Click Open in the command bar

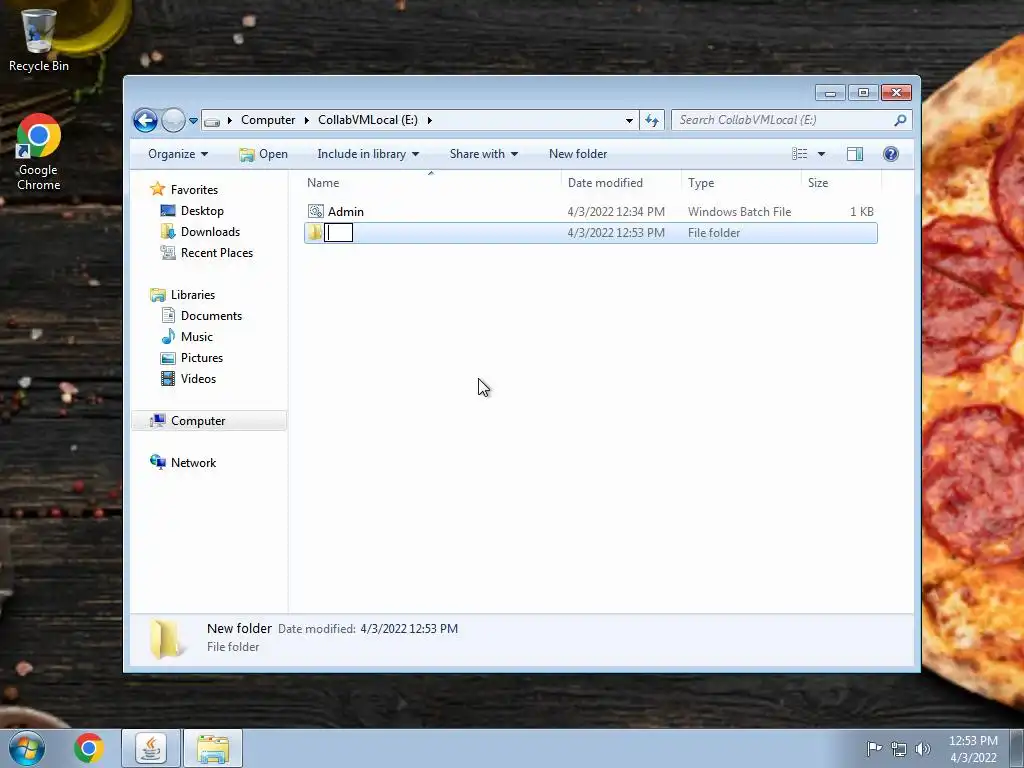[x=264, y=154]
